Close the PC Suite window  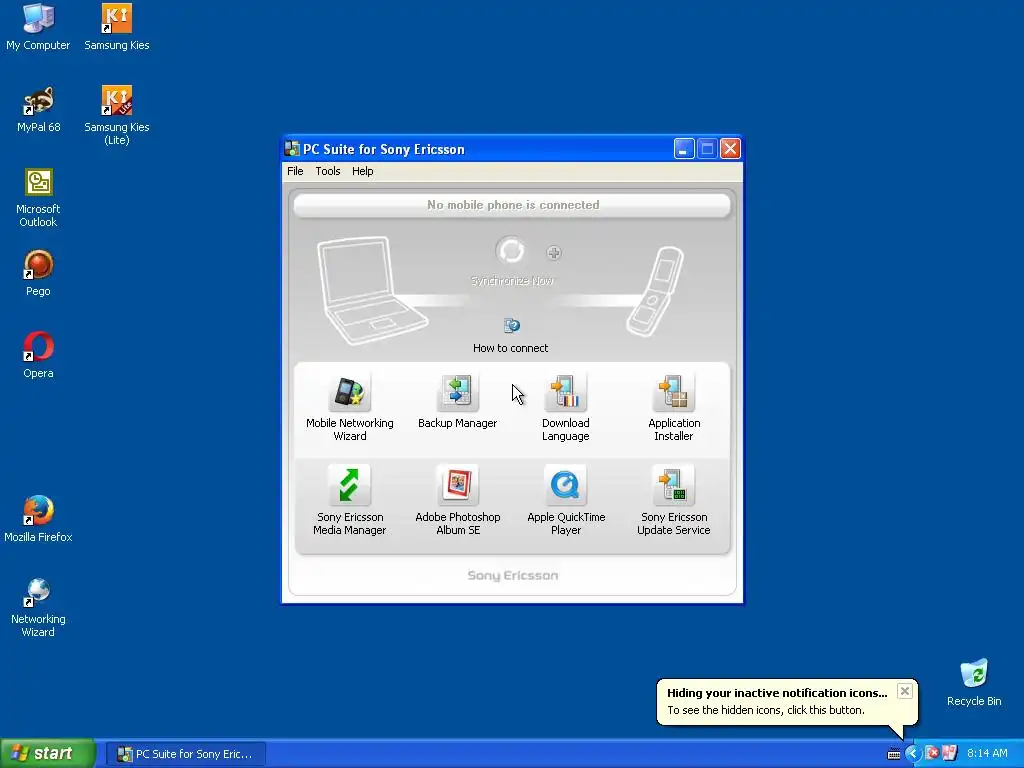point(730,149)
